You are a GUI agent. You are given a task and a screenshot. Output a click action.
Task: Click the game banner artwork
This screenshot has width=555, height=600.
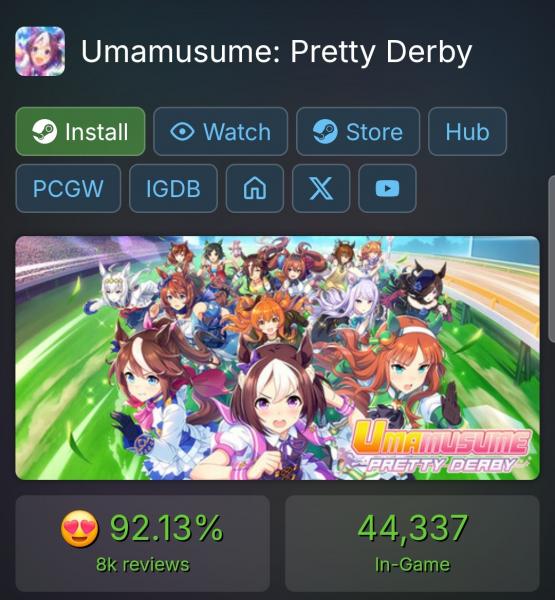tap(278, 358)
